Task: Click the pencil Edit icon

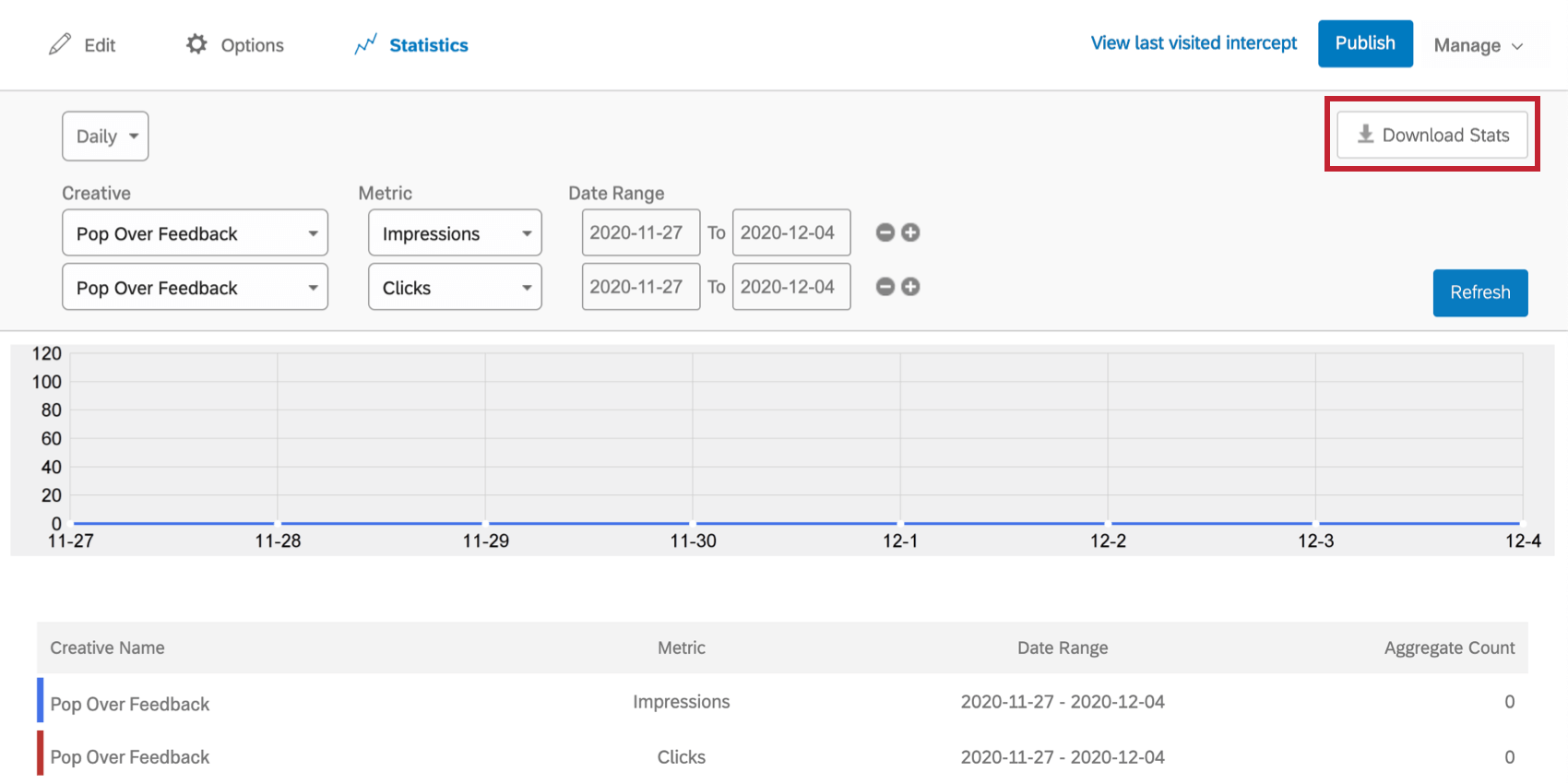Action: [60, 44]
